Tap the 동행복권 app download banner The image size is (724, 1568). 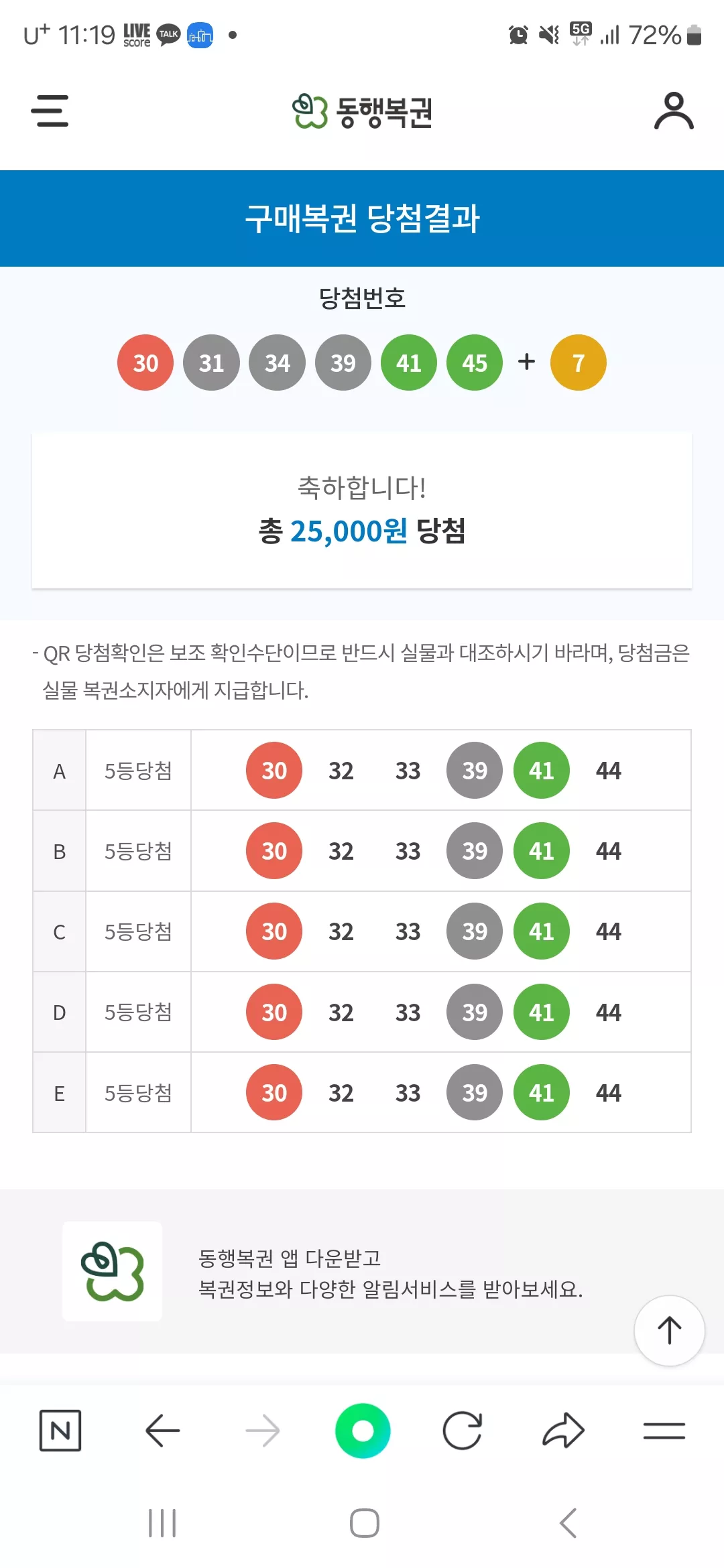(362, 1271)
